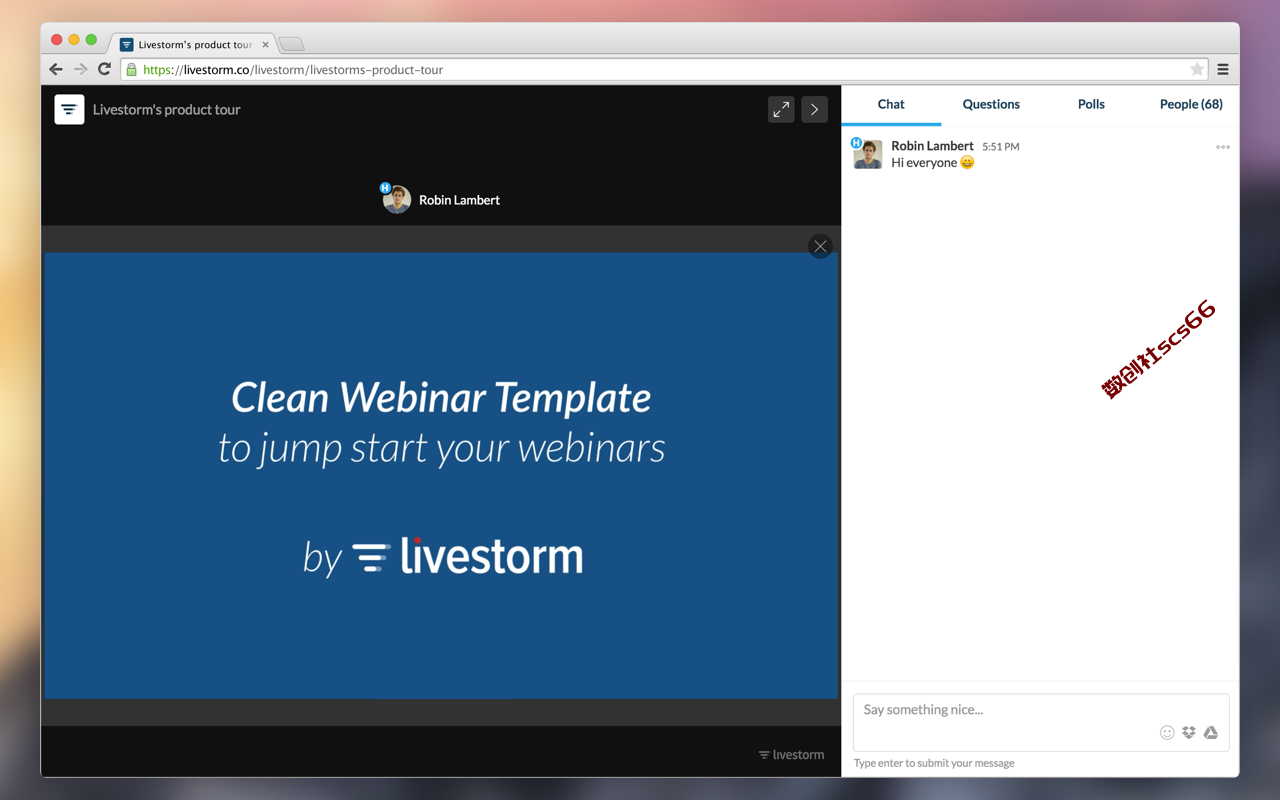Click the 'Hi everyone' chat message text
Image resolution: width=1280 pixels, height=800 pixels.
(x=924, y=163)
